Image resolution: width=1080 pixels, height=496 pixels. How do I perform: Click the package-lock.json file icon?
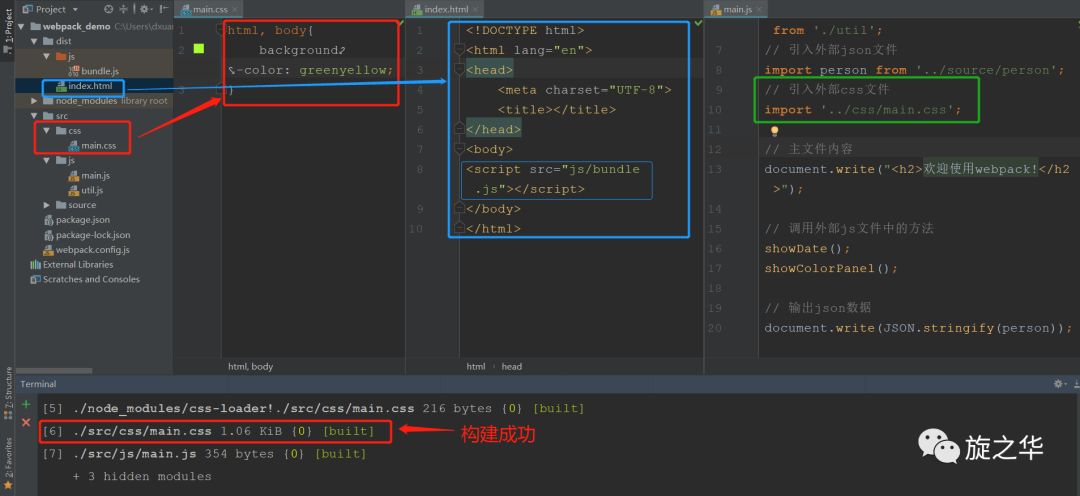click(49, 235)
